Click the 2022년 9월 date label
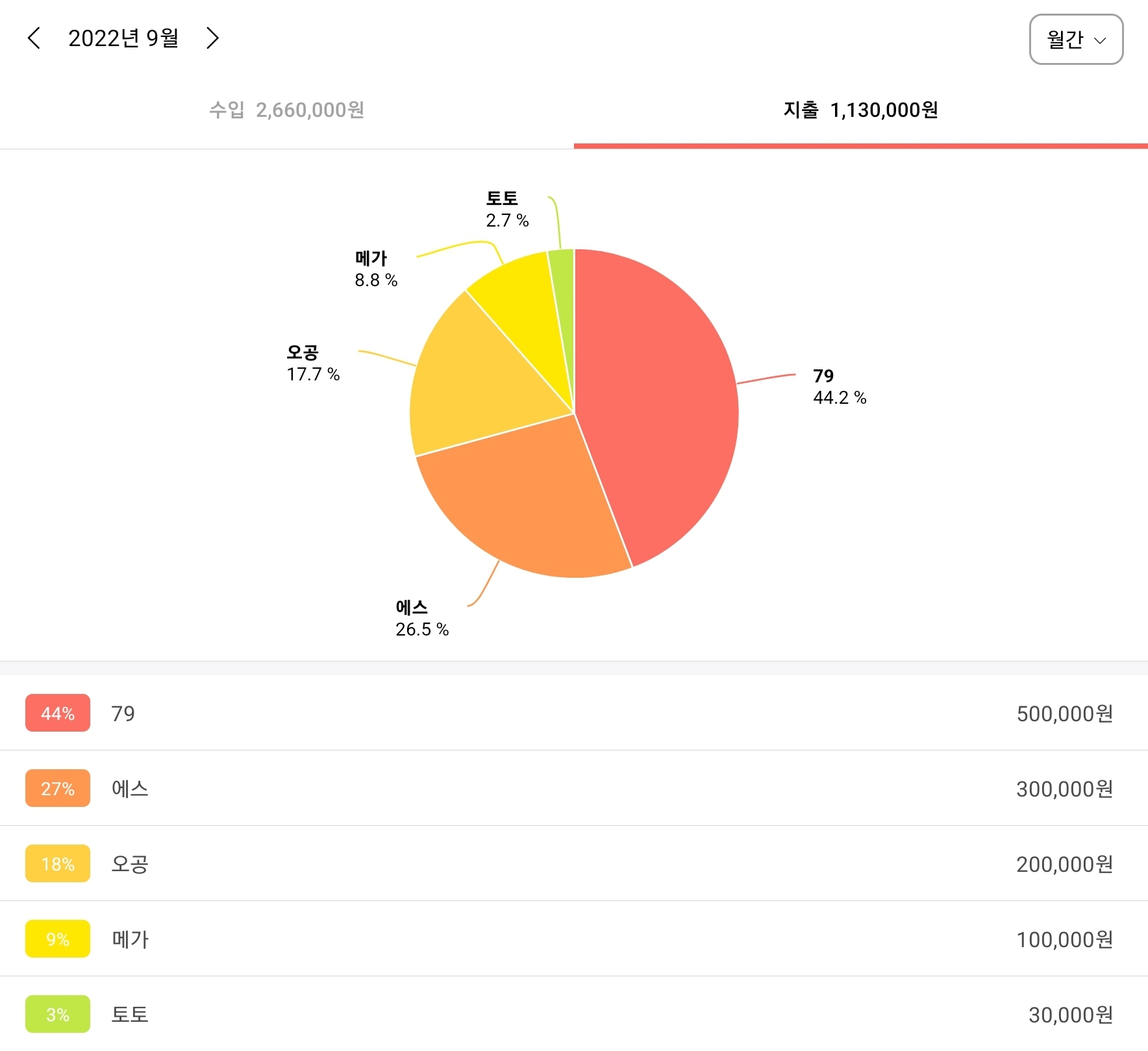Screen dimensions: 1148x1051 [x=123, y=38]
